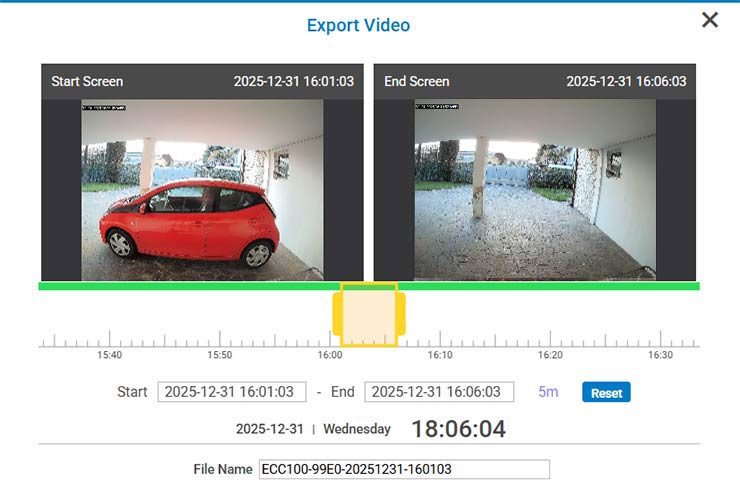The image size is (740, 493).
Task: Click the 18:06:04 current time display
Action: tap(458, 429)
